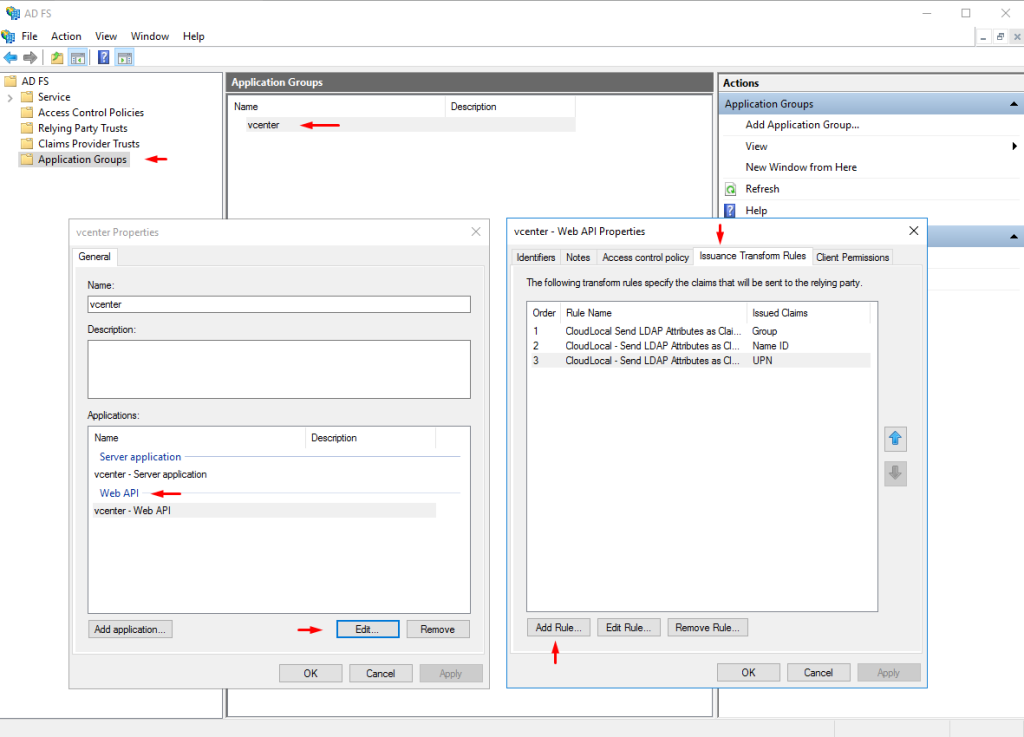
Task: Click the Add Rule... button
Action: 558,627
